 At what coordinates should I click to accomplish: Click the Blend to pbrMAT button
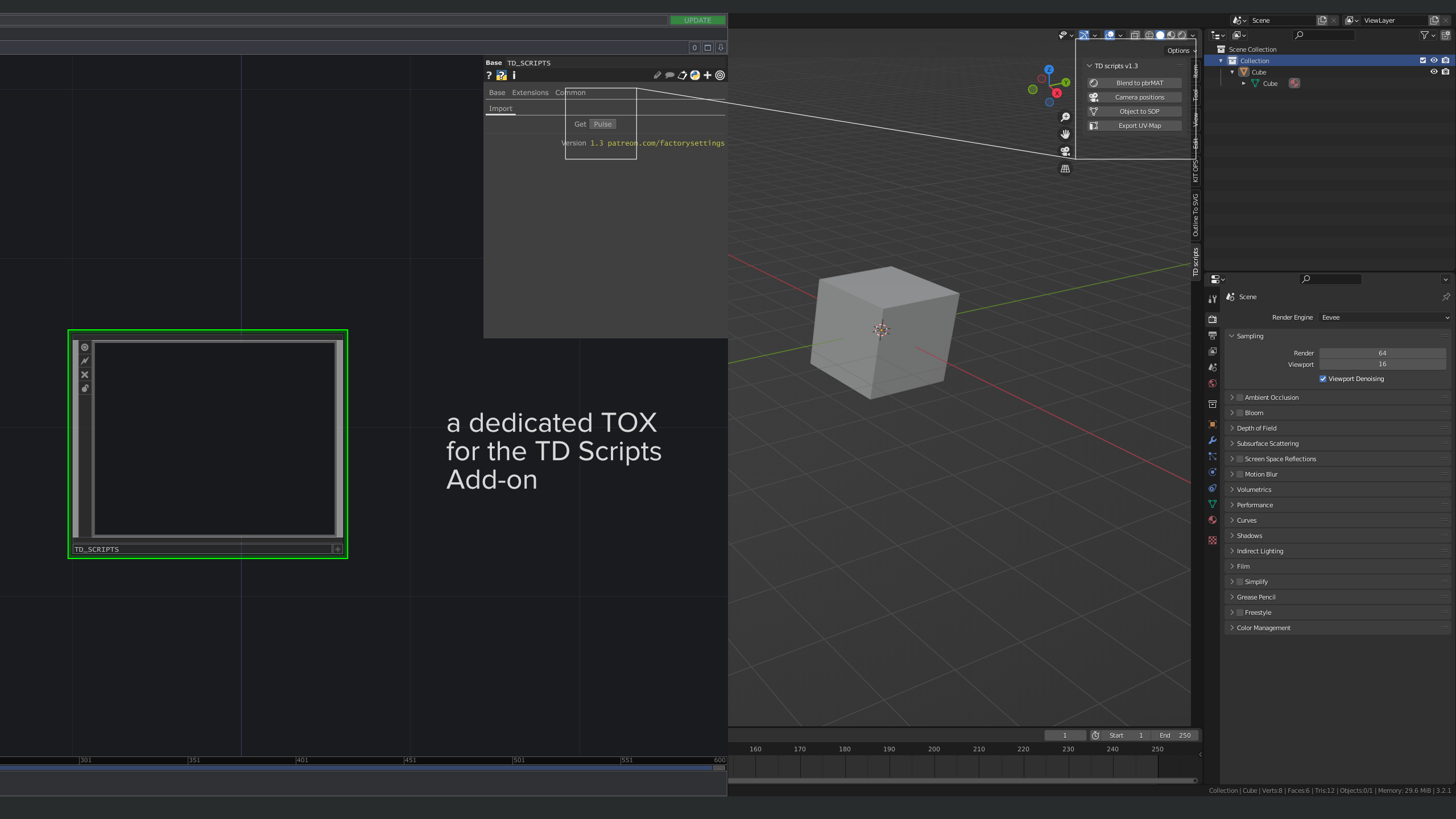click(x=1134, y=83)
